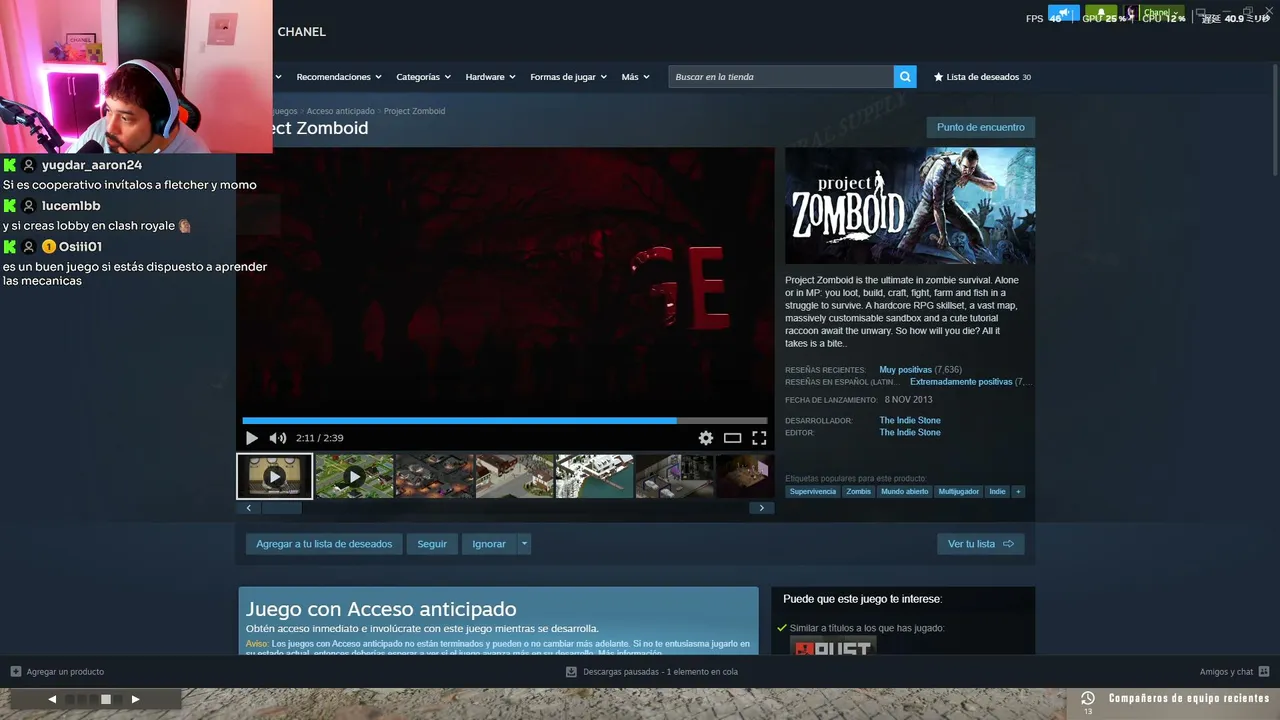Open Descargas pausadas download status
Screen dimensions: 1280x720
click(x=660, y=672)
